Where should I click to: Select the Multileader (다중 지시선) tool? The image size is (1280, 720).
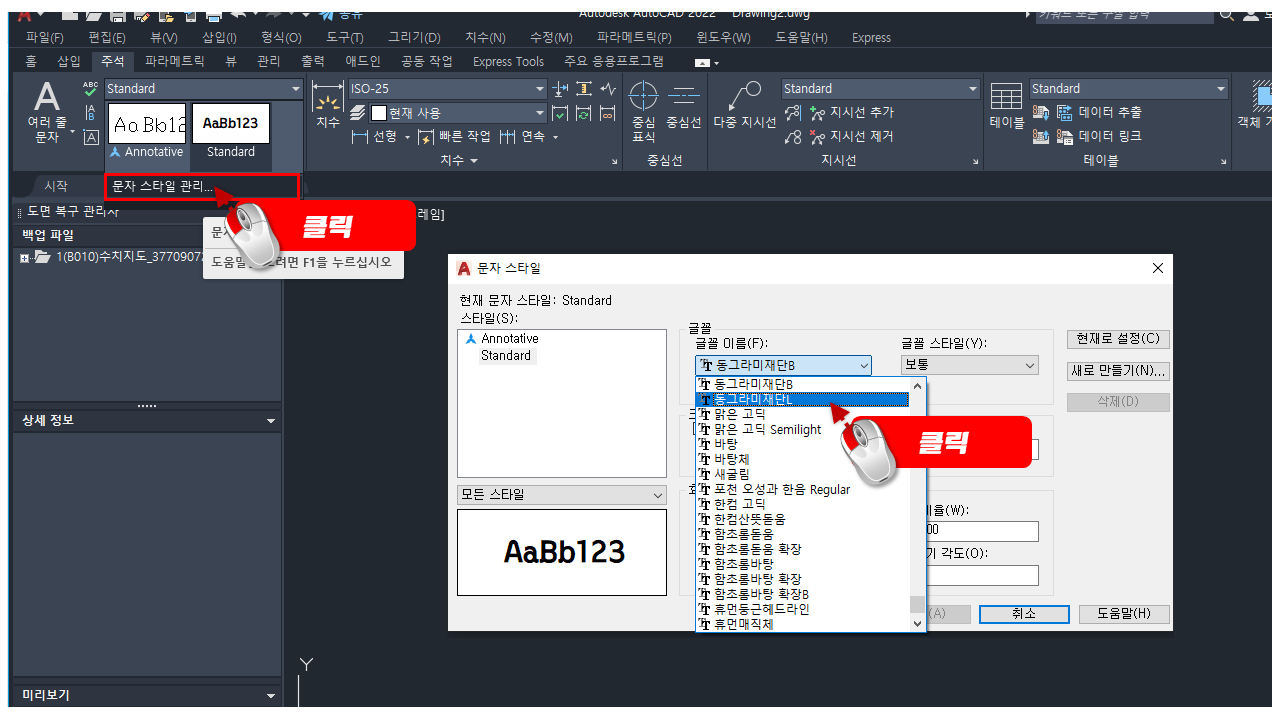coord(745,106)
